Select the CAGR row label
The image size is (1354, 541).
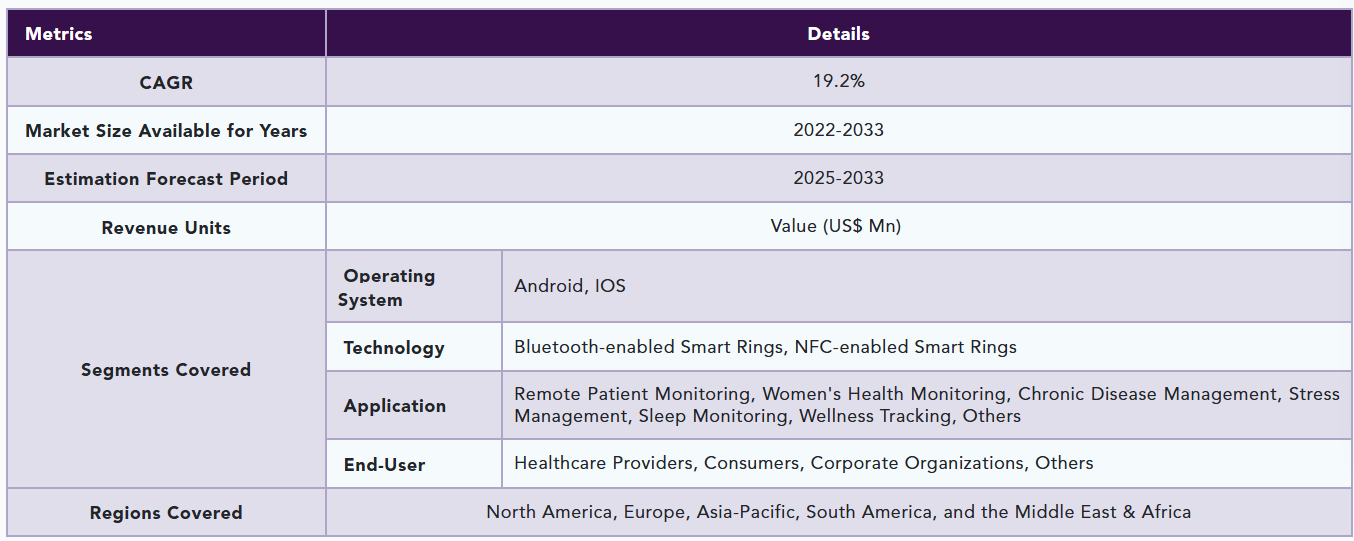[x=166, y=83]
